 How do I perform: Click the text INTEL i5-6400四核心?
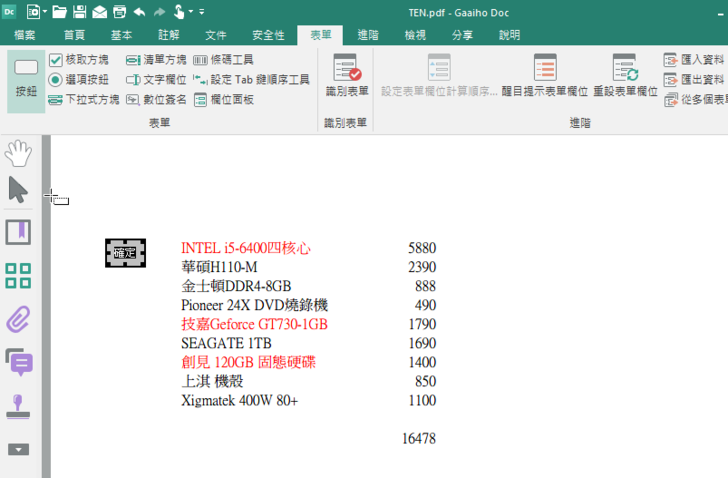[246, 248]
